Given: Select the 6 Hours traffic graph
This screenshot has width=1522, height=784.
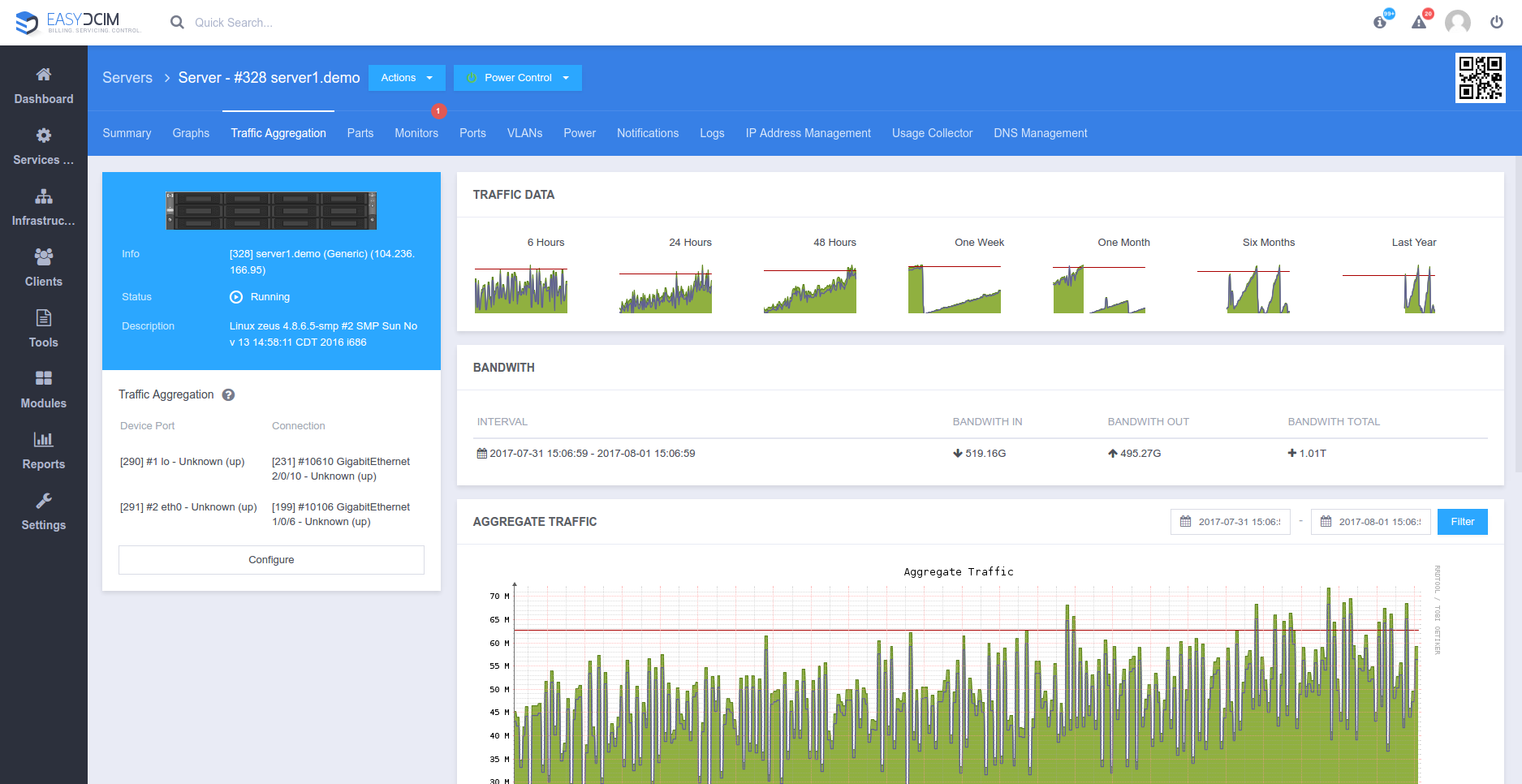Looking at the screenshot, I should point(521,288).
